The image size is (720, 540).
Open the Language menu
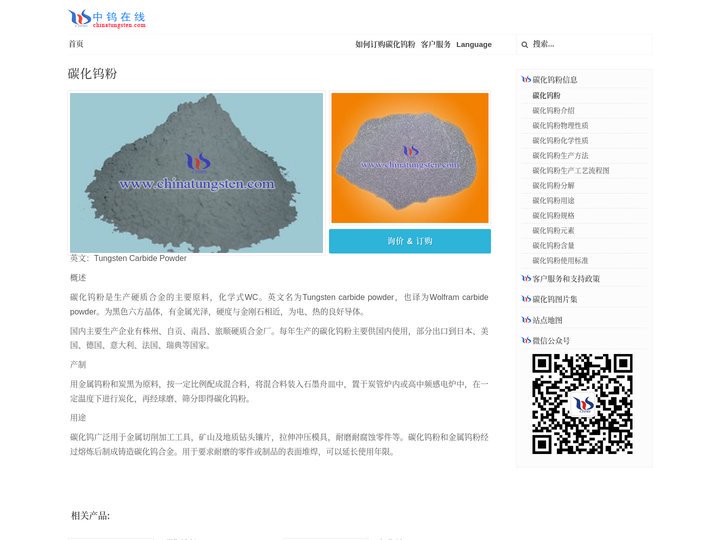(474, 45)
